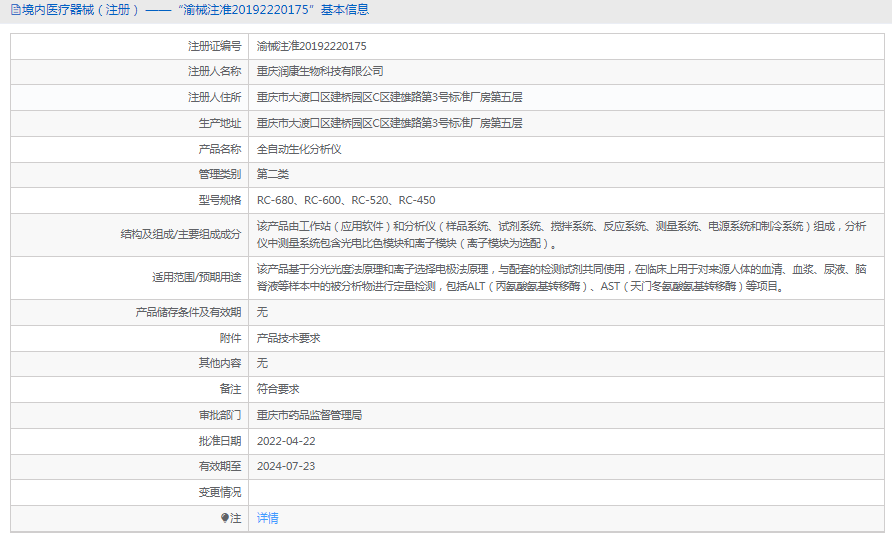The image size is (892, 542).
Task: Click the 有效期至 row label
Action: click(220, 466)
